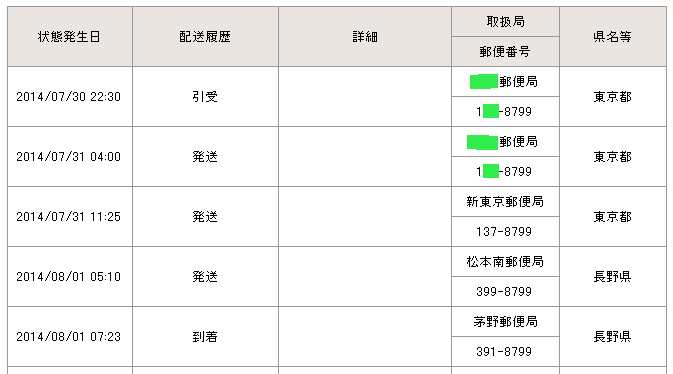
Task: Click the 2014/08/01 07:23 date cell
Action: click(70, 337)
